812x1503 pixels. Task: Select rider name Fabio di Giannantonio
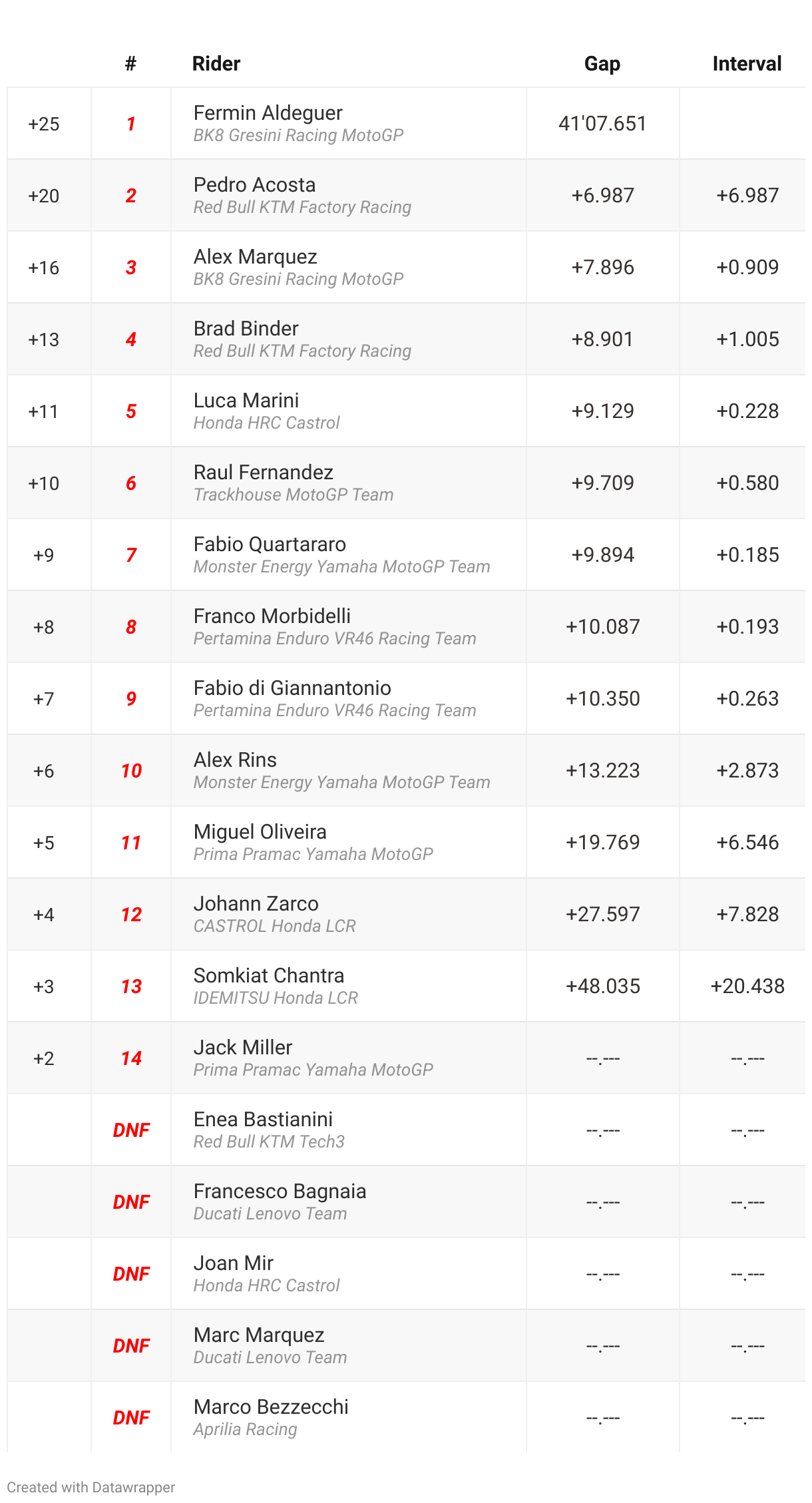tap(292, 688)
